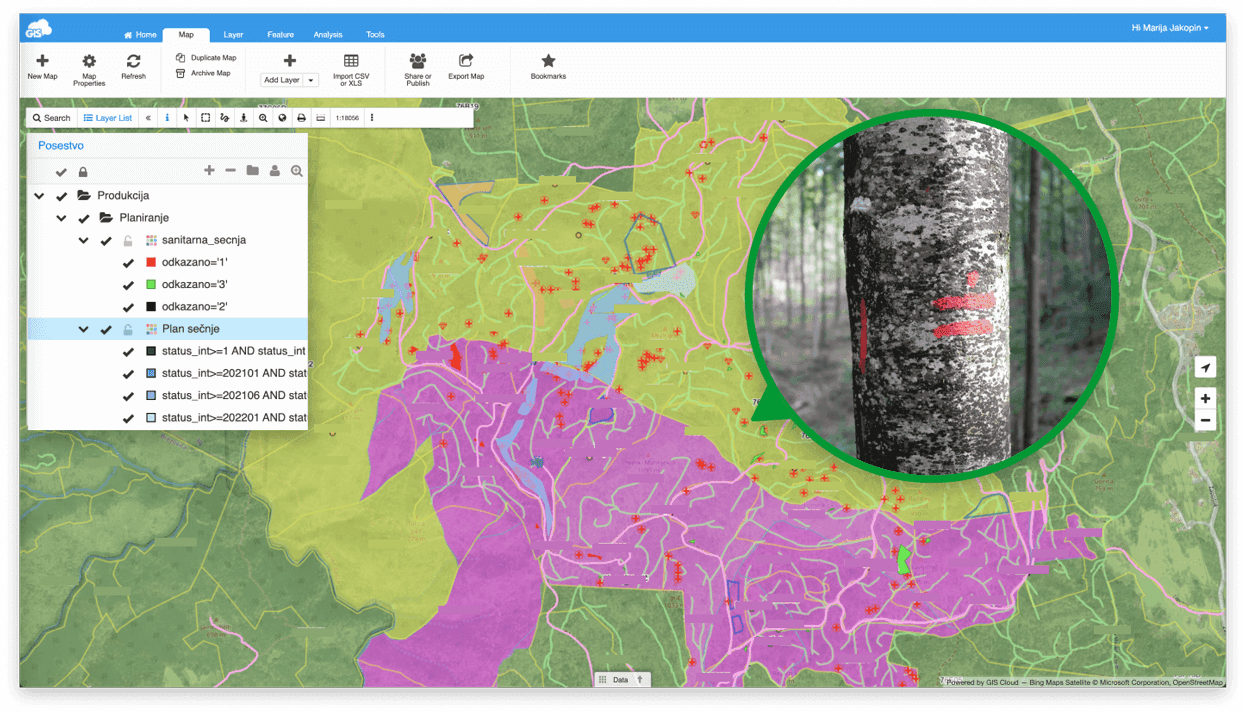Screen dimensions: 1245x713
Task: Click the Layer List button
Action: tap(107, 118)
